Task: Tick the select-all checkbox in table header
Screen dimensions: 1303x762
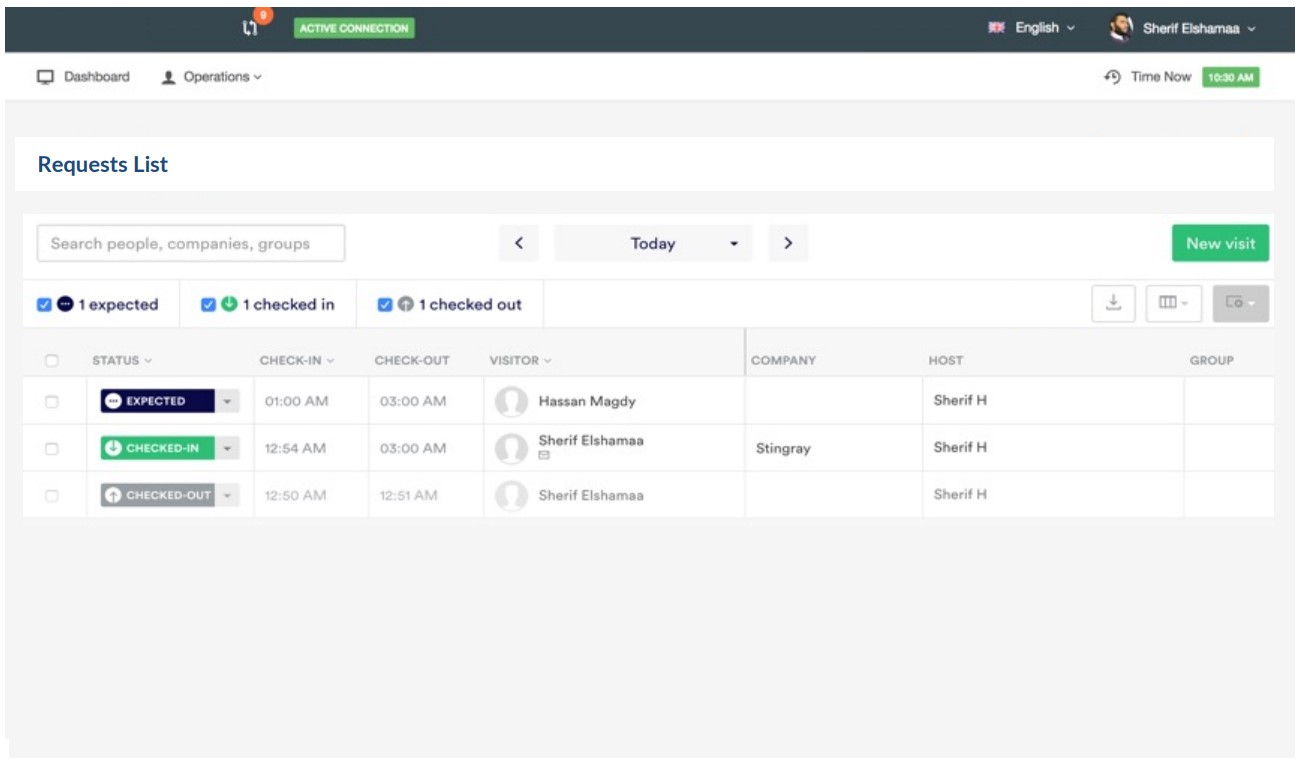Action: pos(52,361)
